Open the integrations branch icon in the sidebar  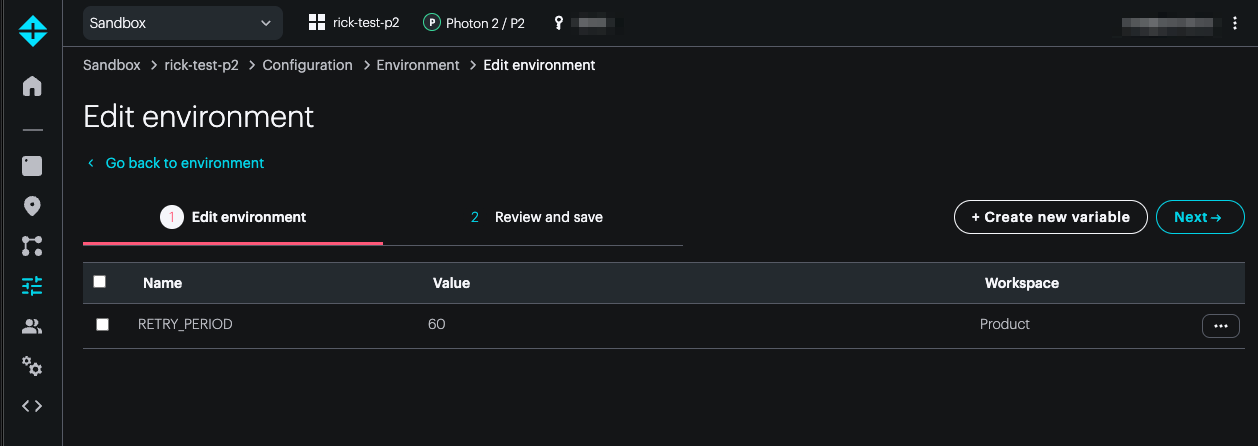32,246
